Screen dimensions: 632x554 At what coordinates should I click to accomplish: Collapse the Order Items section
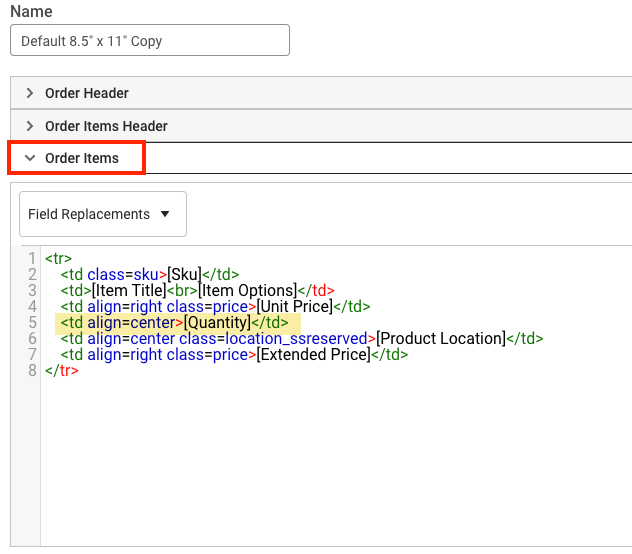pos(321,158)
